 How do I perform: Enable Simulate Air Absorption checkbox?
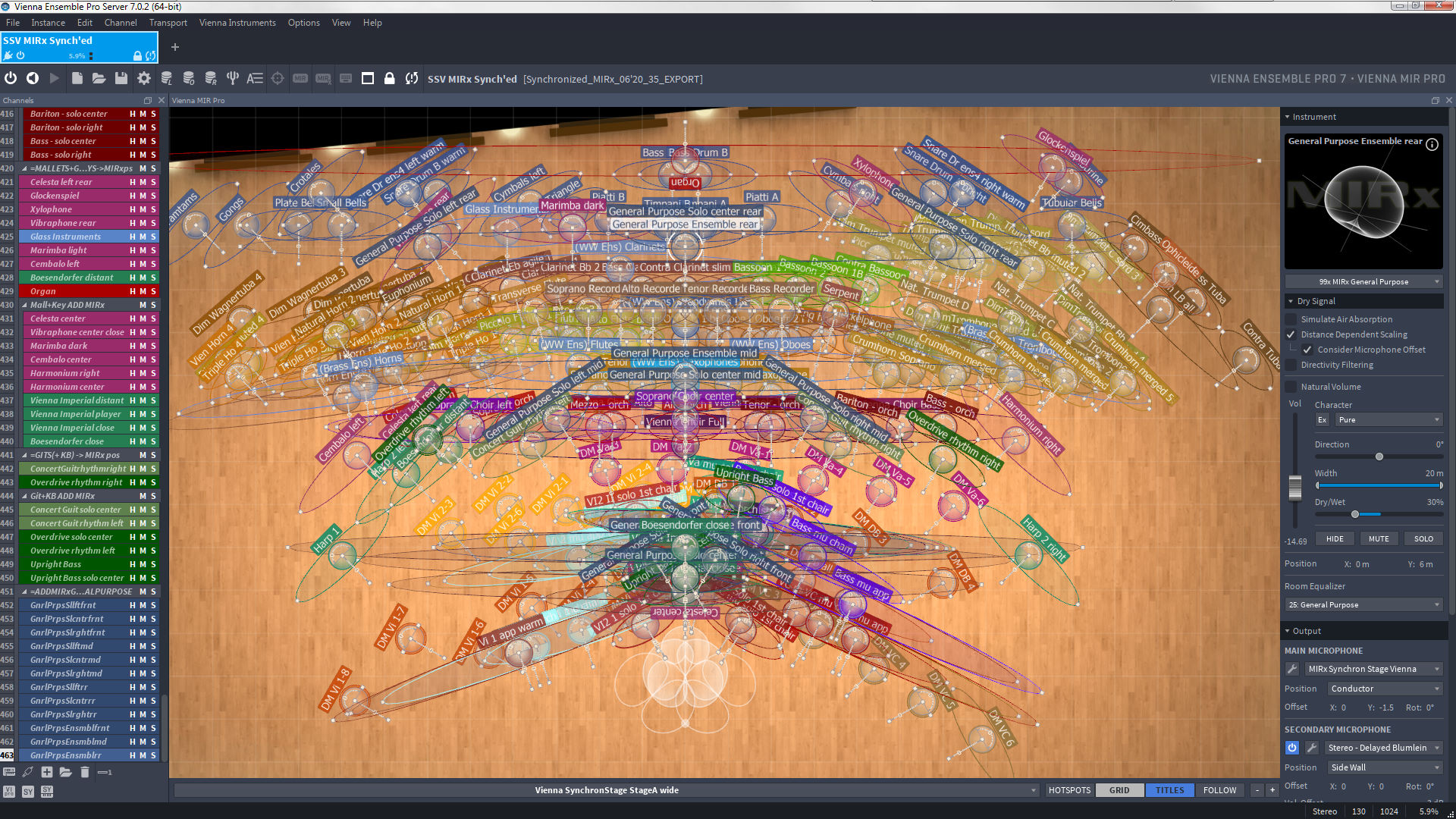pos(1291,319)
